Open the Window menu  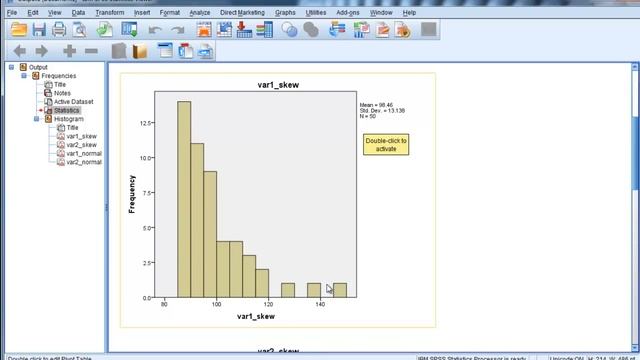tap(381, 13)
